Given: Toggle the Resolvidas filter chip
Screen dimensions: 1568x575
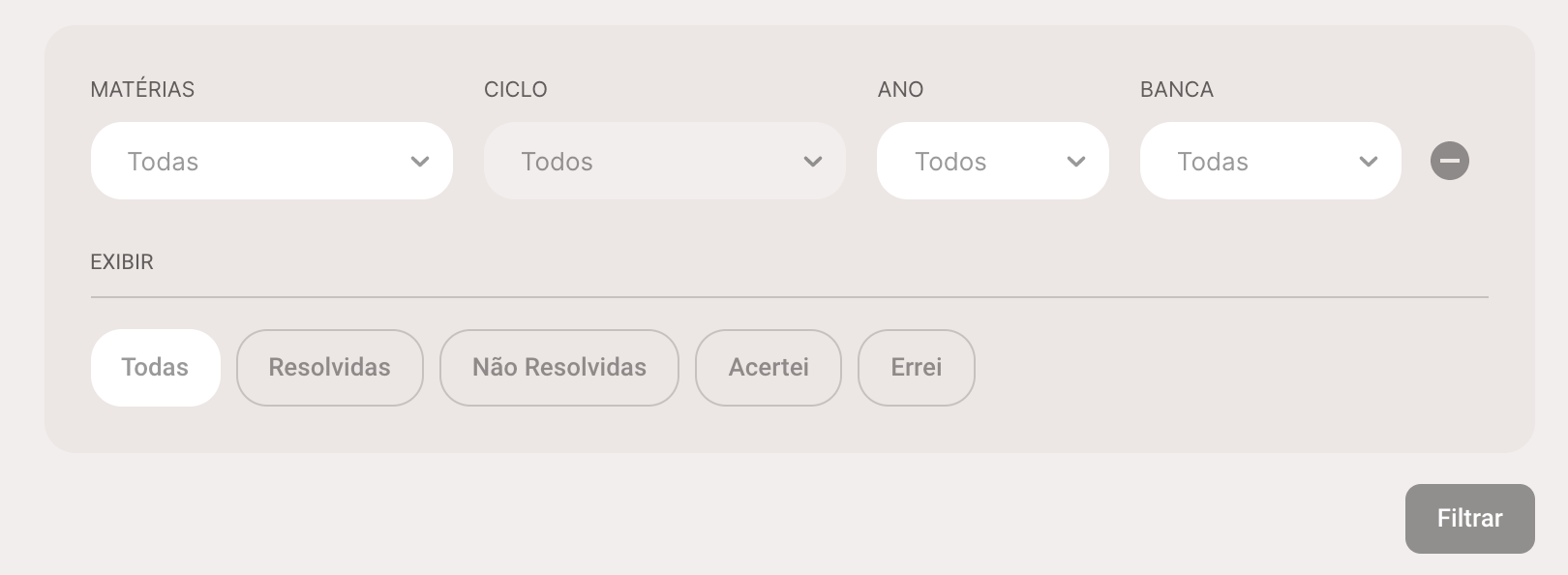Looking at the screenshot, I should [x=330, y=368].
